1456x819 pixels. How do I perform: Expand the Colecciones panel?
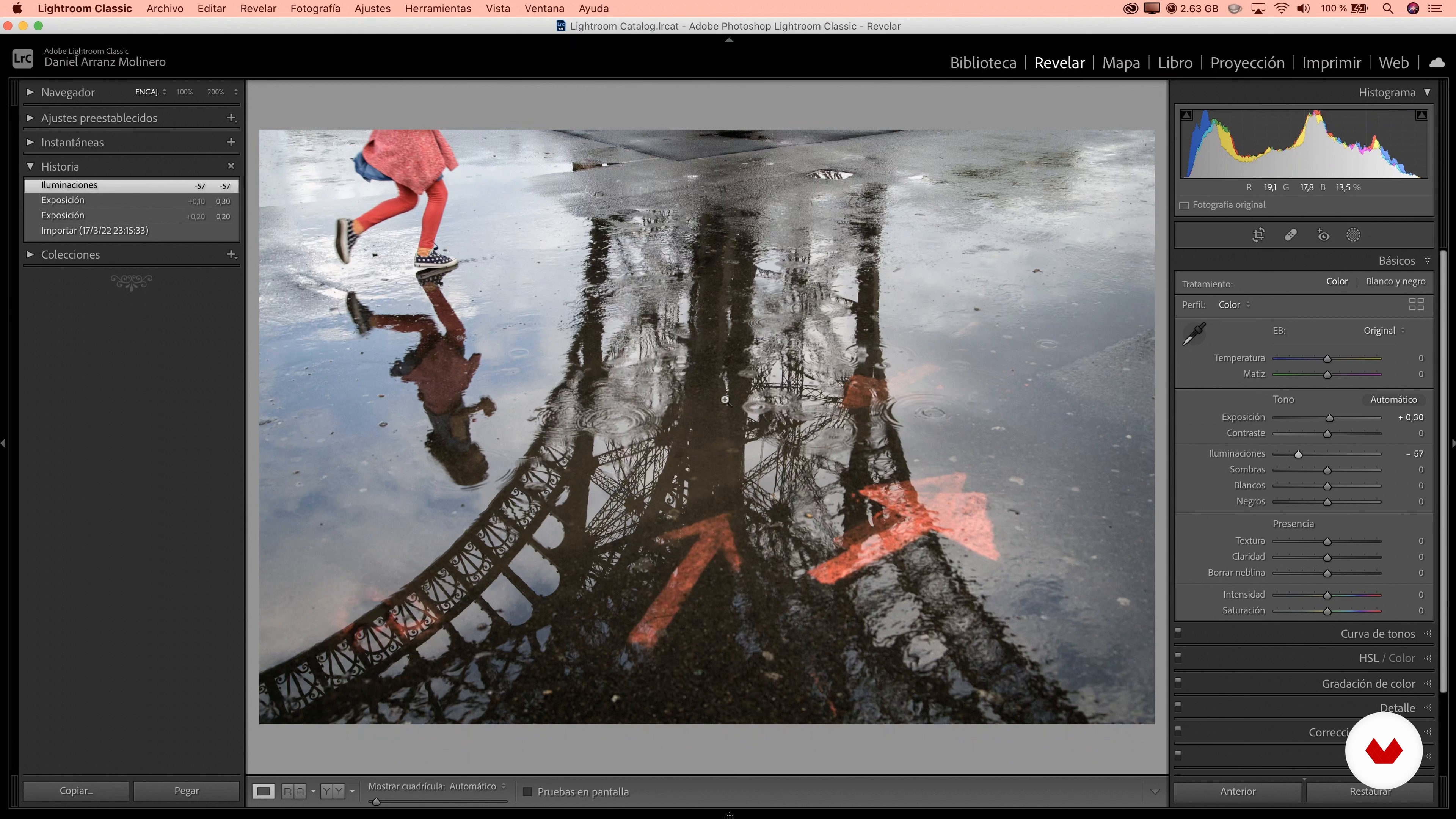(30, 254)
